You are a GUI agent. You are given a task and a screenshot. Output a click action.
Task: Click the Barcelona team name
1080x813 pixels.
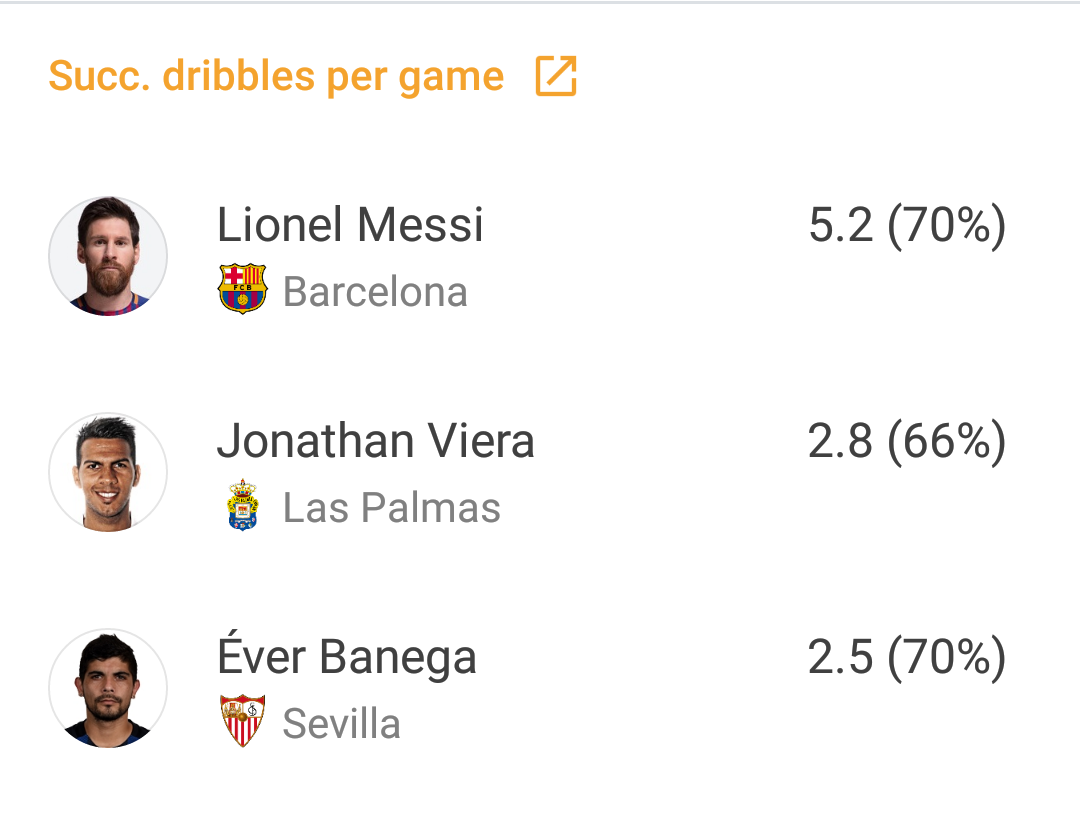click(x=375, y=291)
